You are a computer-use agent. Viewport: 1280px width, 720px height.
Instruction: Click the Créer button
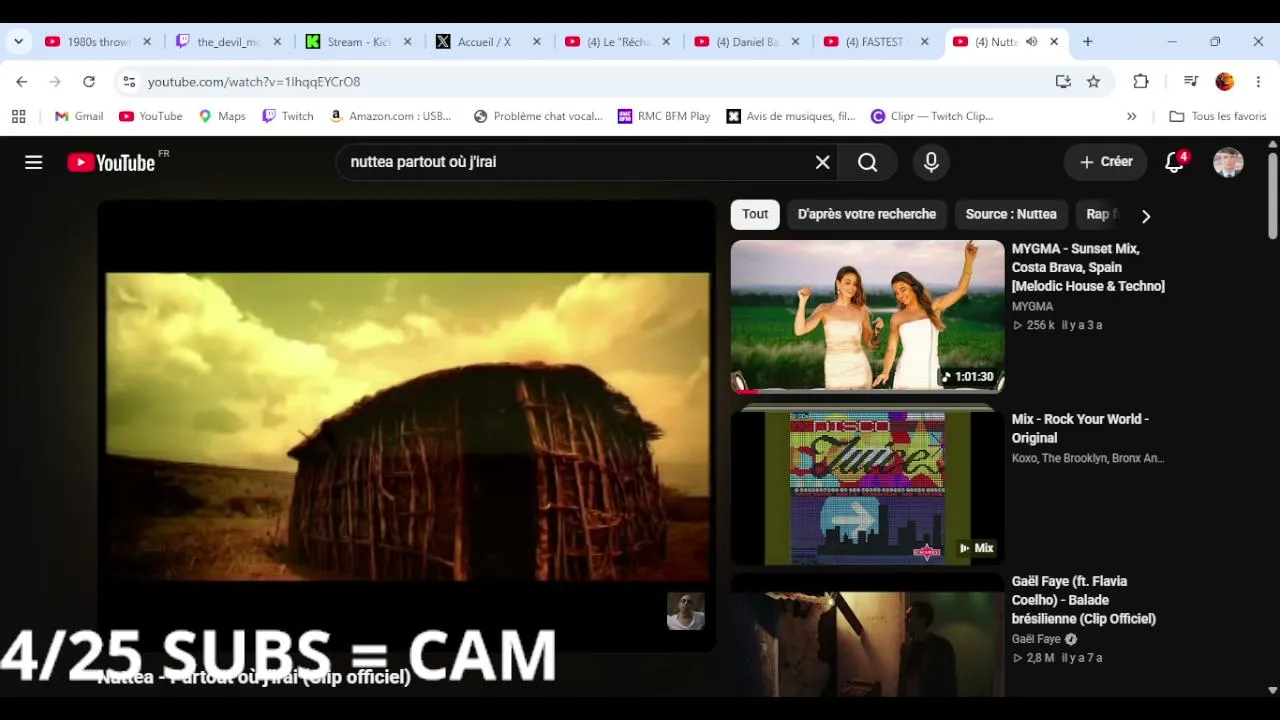1106,162
